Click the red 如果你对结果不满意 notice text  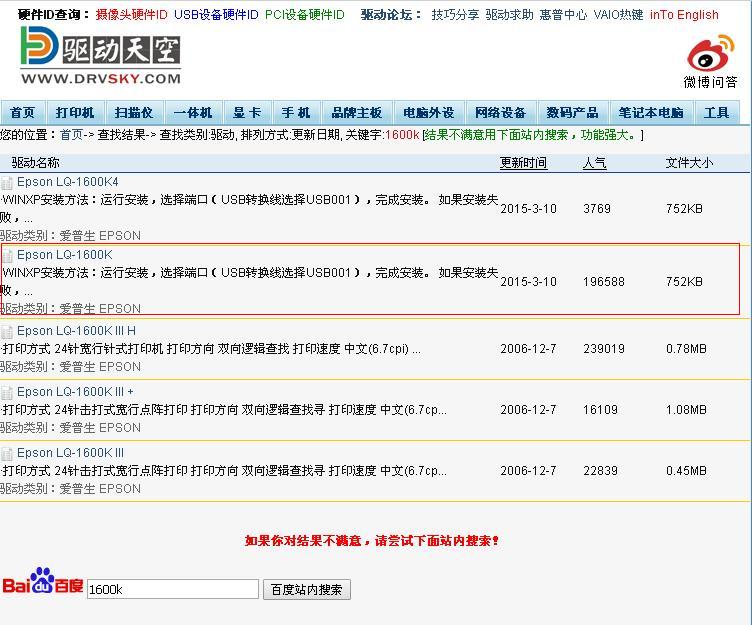tap(372, 541)
